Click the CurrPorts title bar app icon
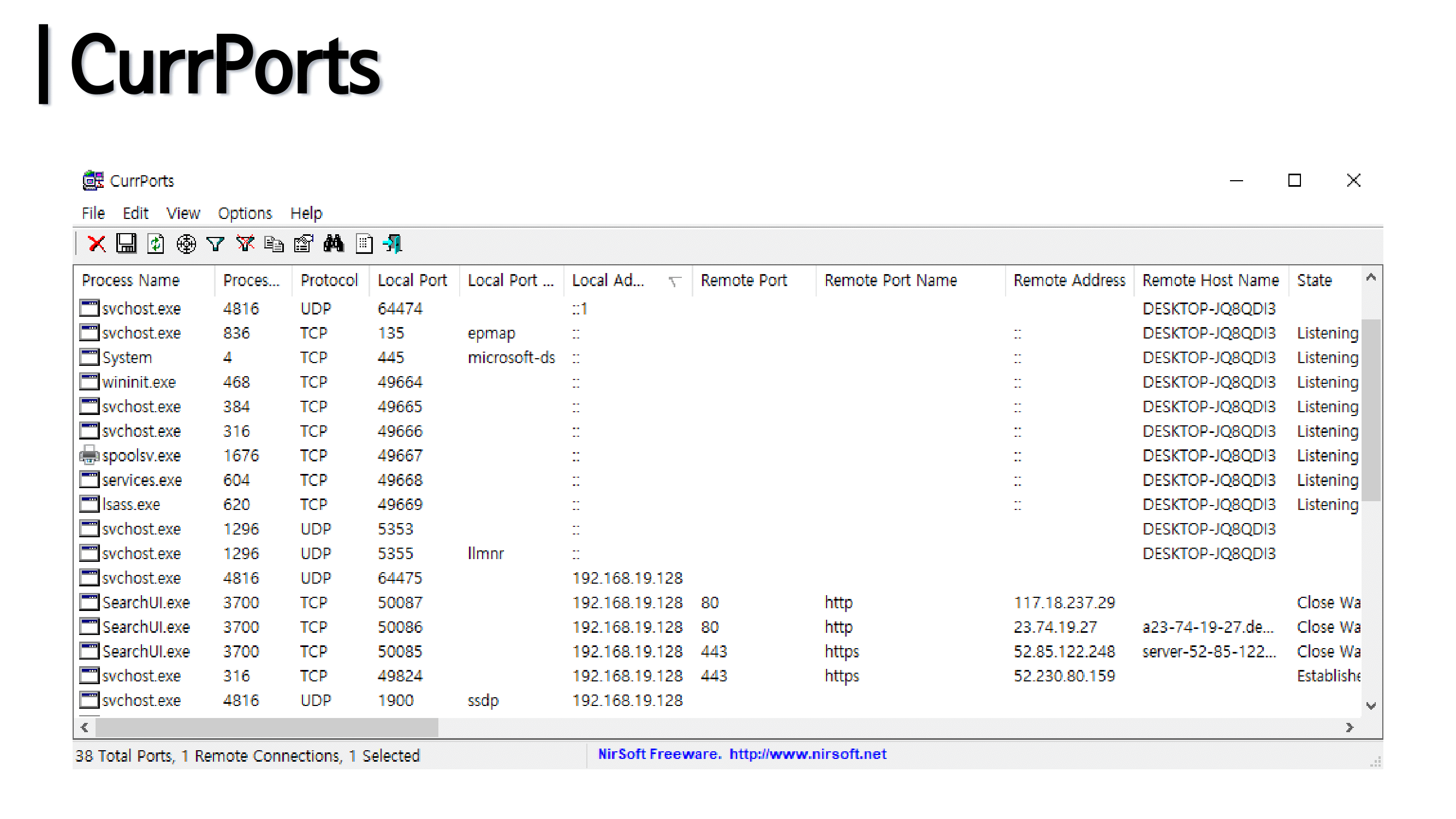 [93, 181]
